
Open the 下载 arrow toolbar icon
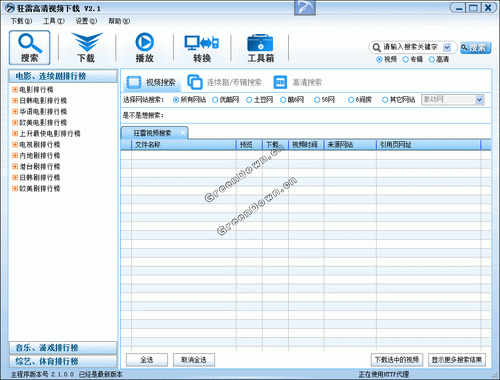[x=87, y=47]
